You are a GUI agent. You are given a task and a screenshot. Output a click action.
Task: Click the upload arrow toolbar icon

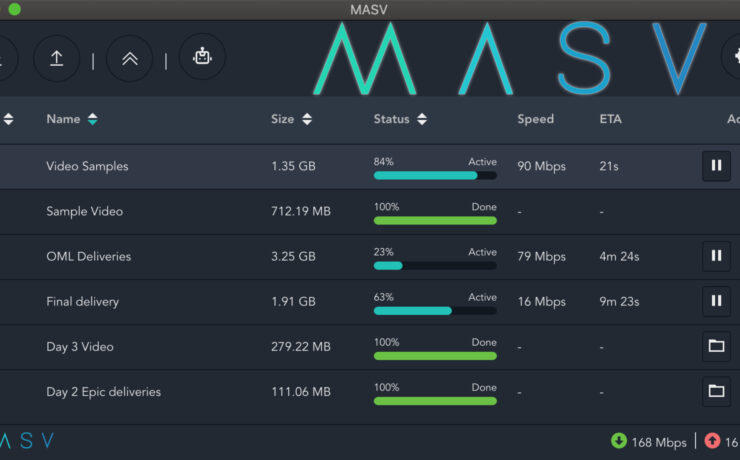pos(57,59)
